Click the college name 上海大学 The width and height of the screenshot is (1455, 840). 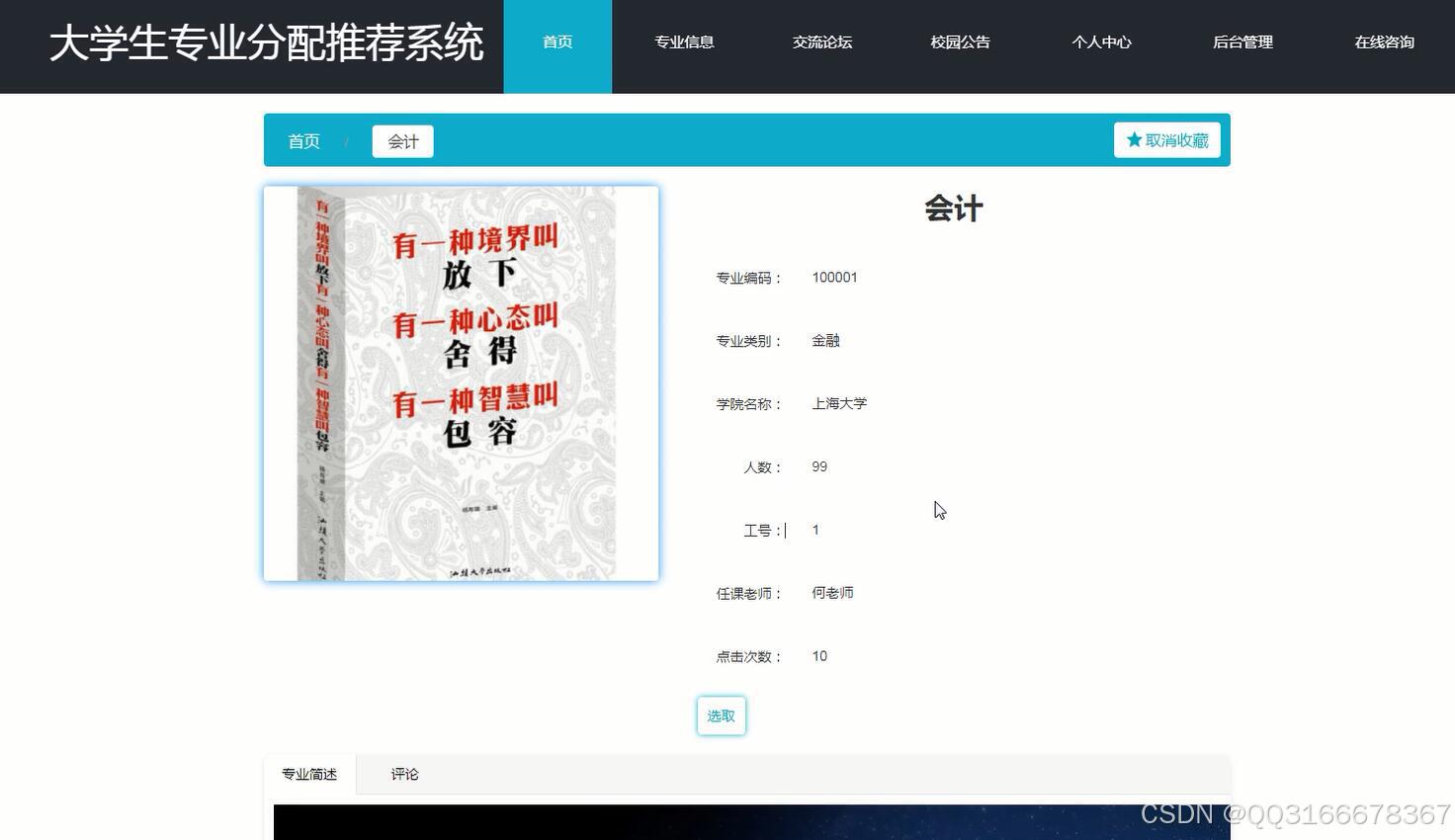click(839, 404)
